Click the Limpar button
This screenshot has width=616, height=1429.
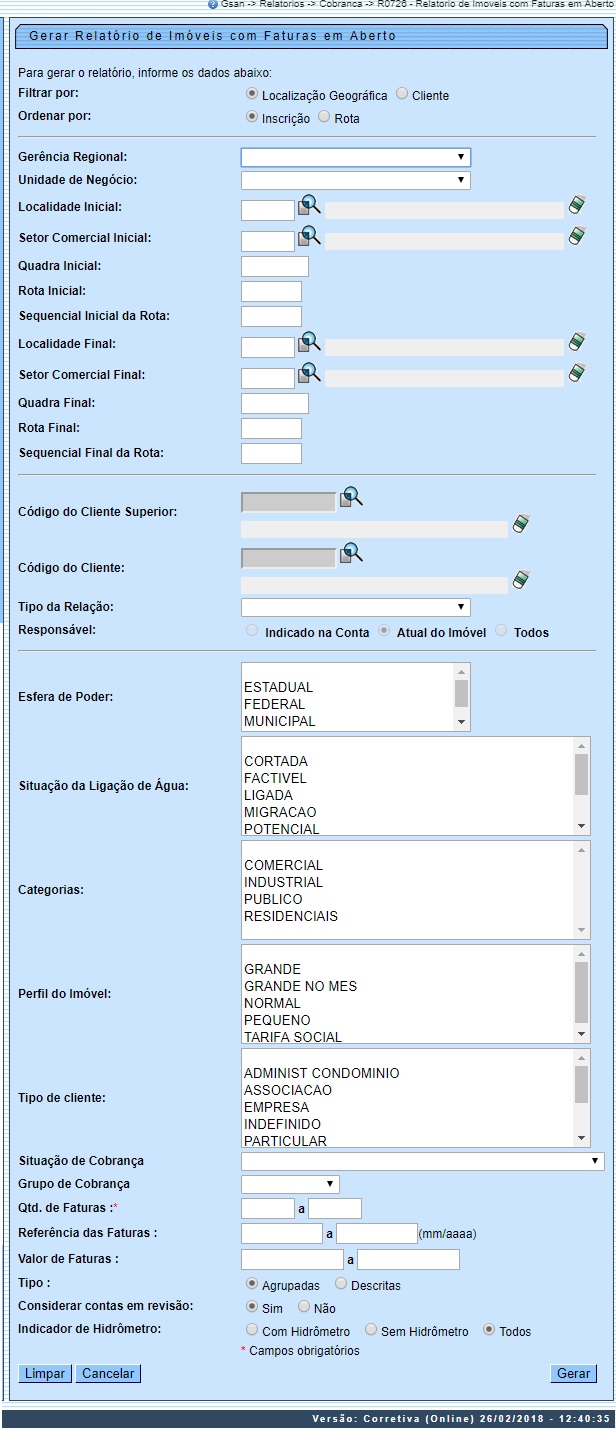tap(45, 1373)
